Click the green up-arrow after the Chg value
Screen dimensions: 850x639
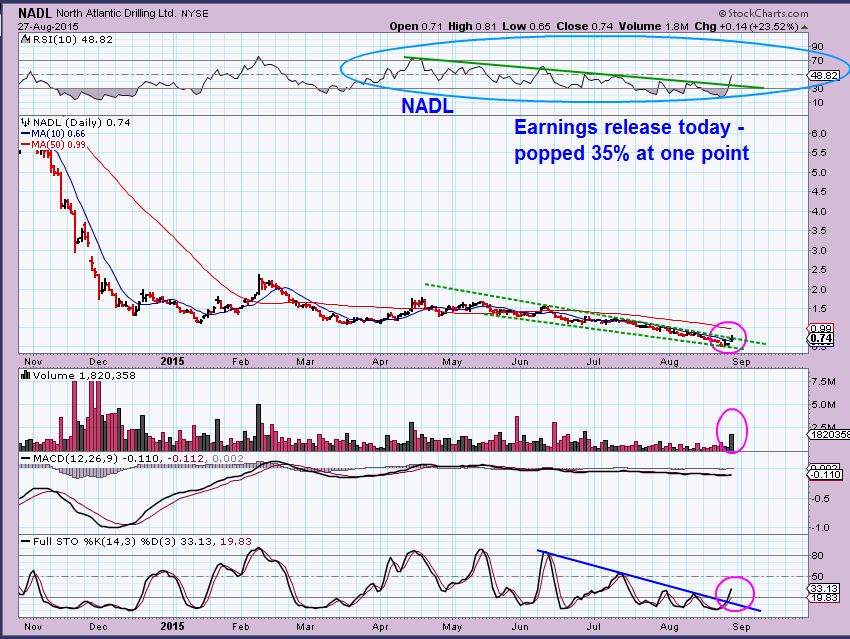[x=804, y=27]
